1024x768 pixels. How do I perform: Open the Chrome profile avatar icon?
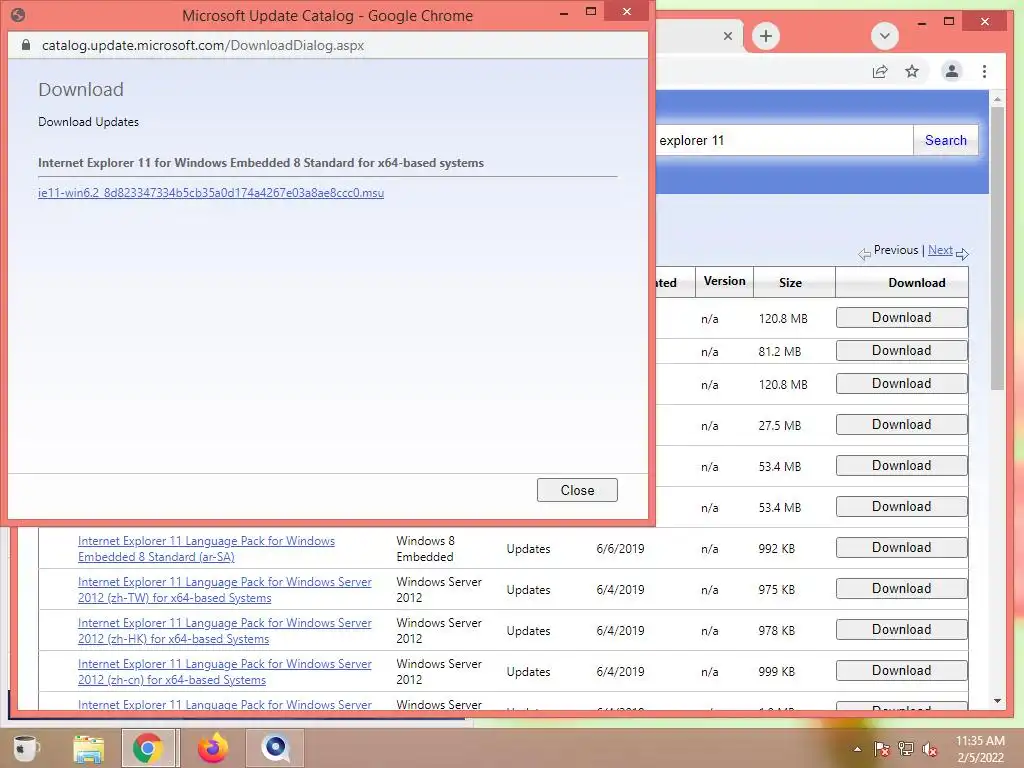tap(952, 71)
